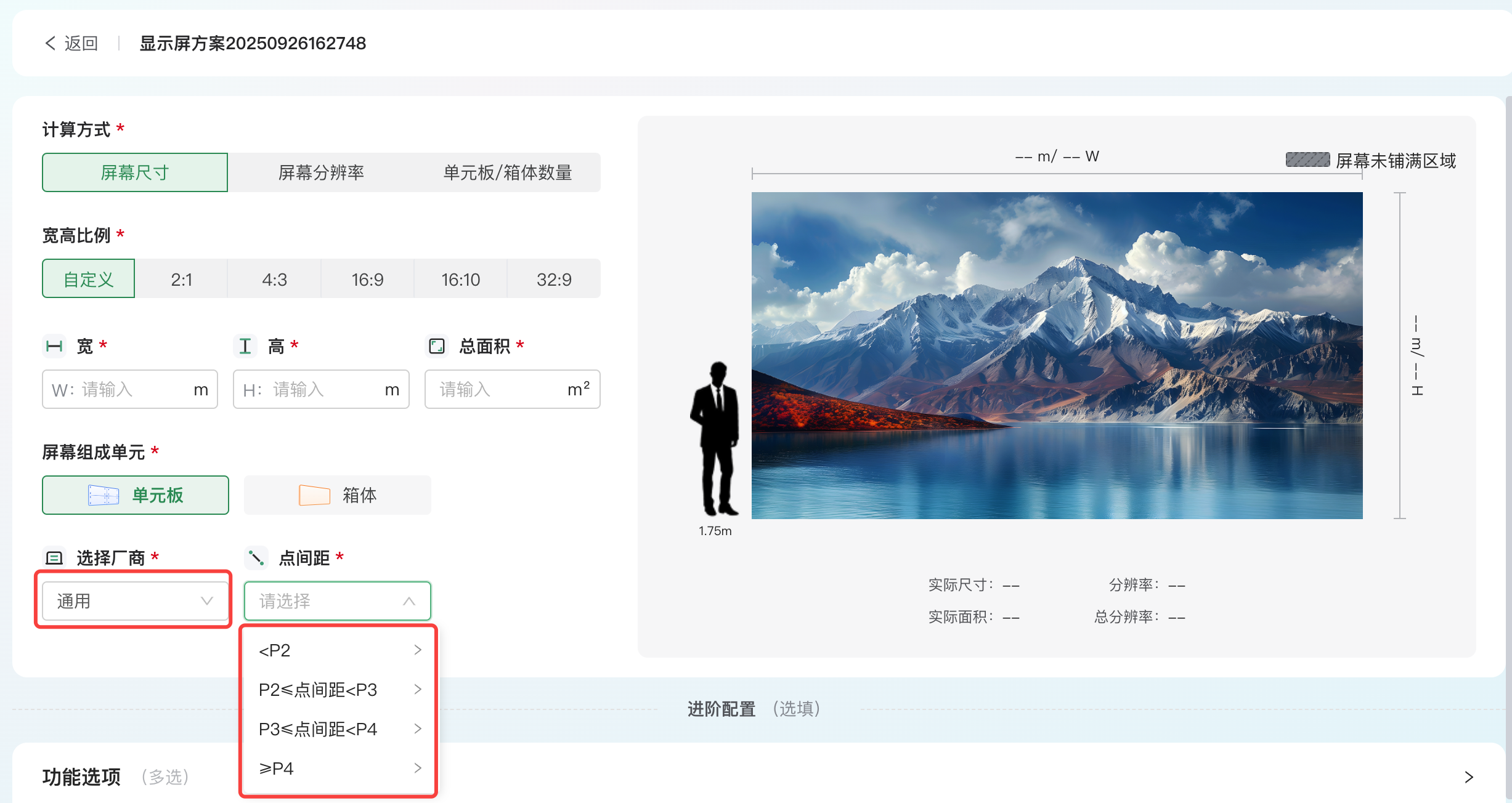
Task: Click the 单元板 module panel icon
Action: (x=104, y=495)
